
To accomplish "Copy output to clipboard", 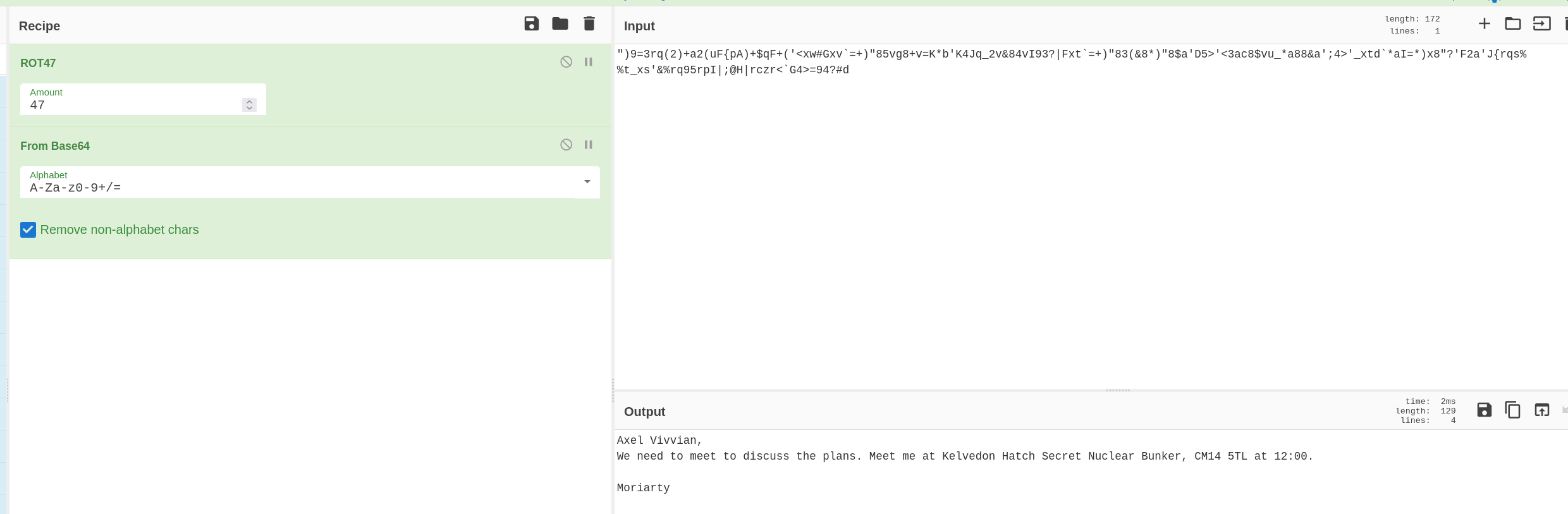I will pyautogui.click(x=1512, y=410).
